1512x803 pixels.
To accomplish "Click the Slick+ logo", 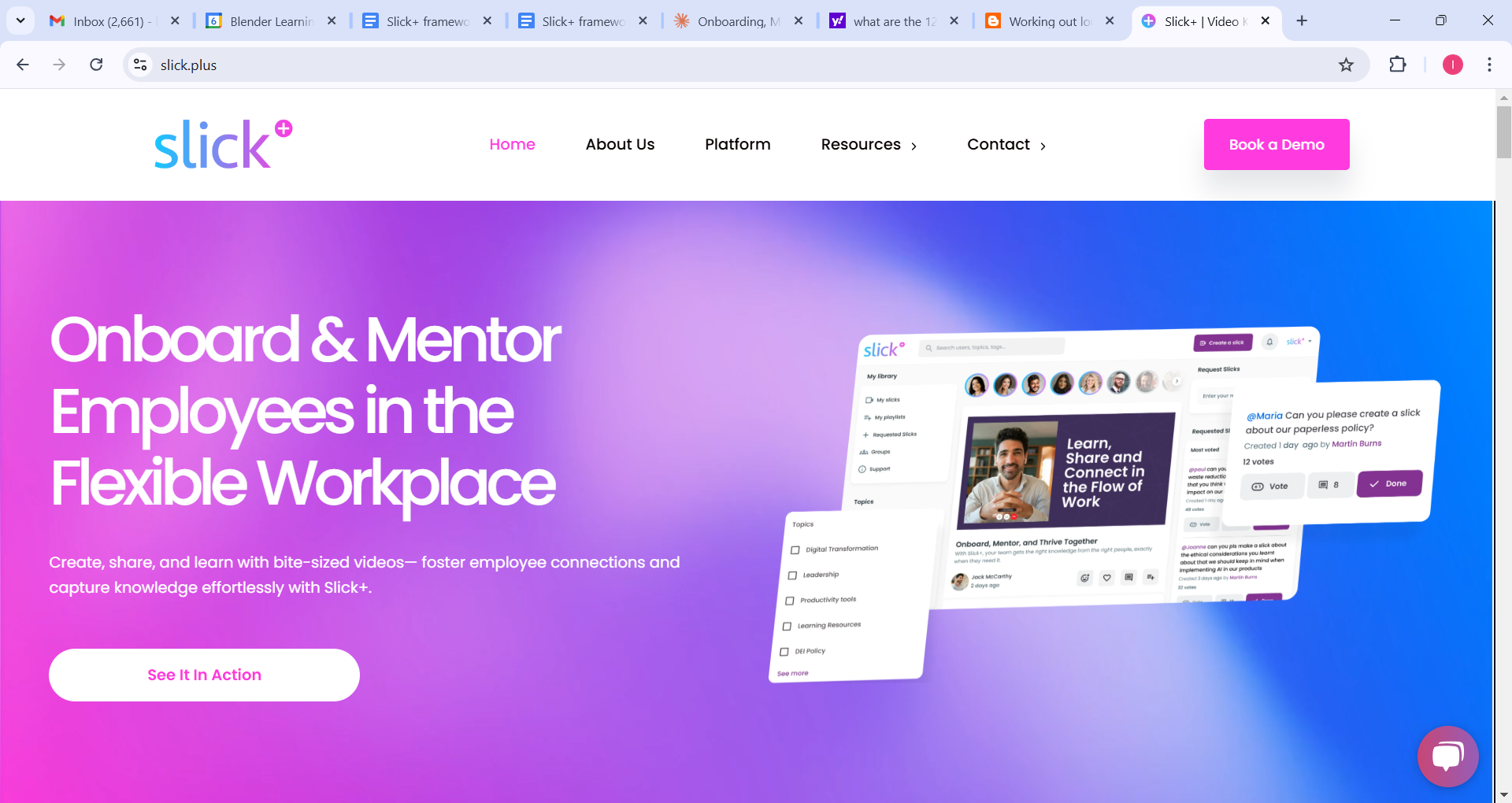I will (223, 144).
